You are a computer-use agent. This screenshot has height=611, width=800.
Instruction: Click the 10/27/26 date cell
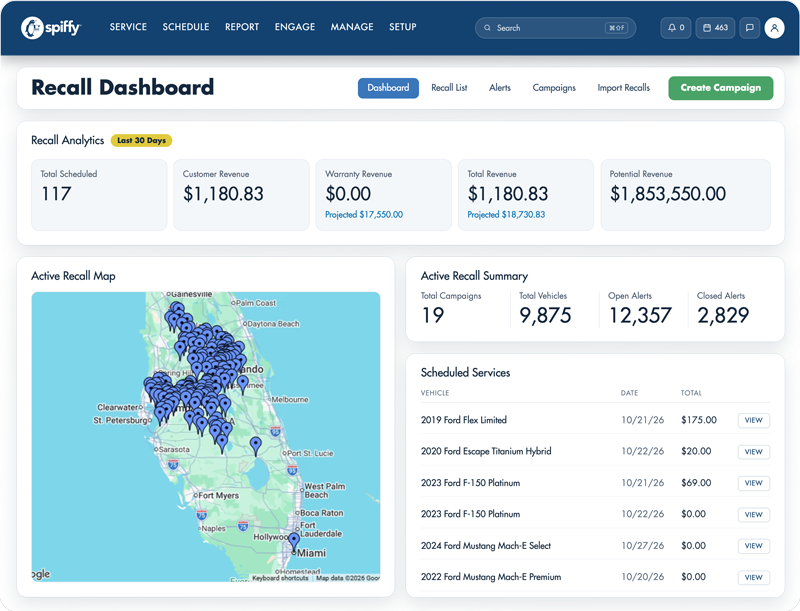click(642, 546)
